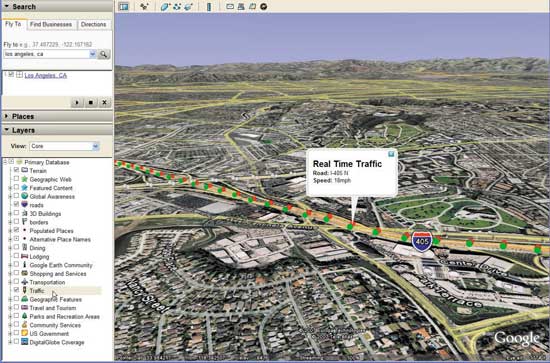
Task: Open the View Core dropdown
Action: coord(64,146)
